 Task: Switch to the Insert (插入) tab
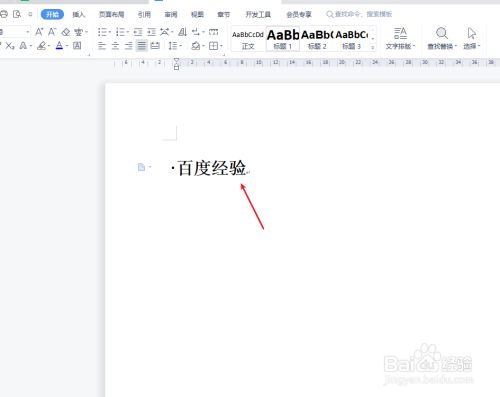[79, 14]
